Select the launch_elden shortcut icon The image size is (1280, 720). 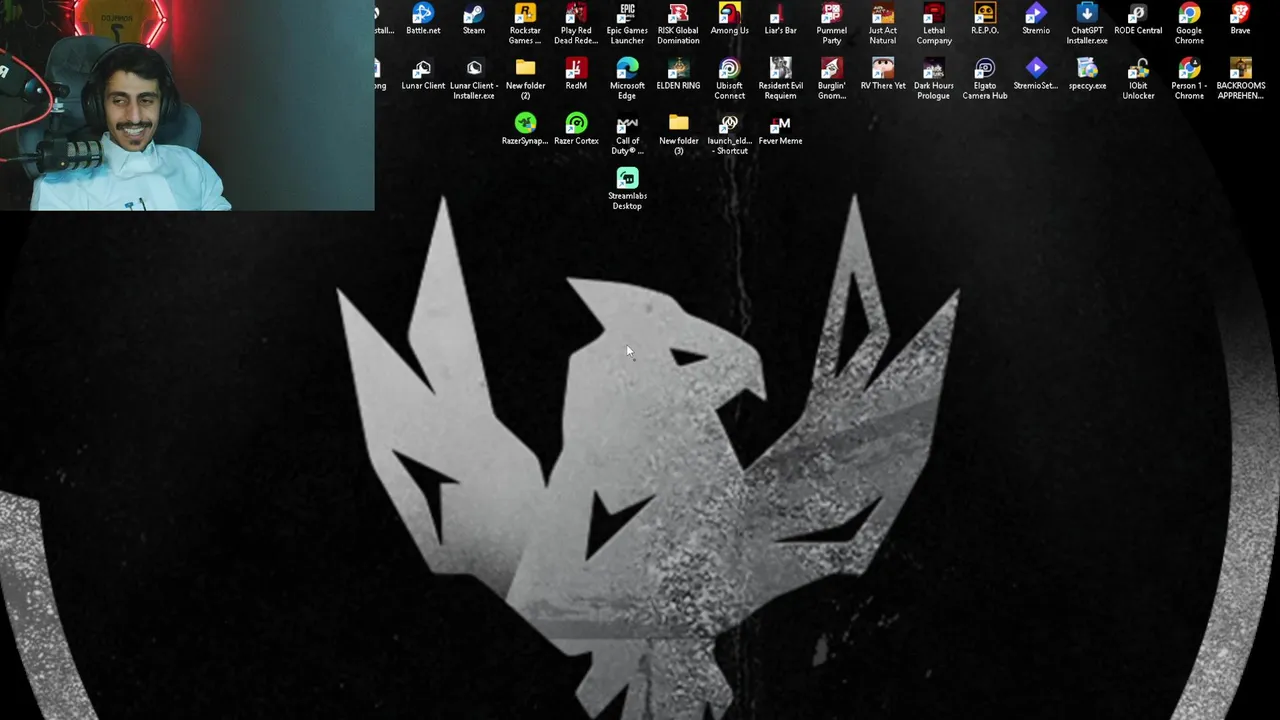tap(729, 134)
